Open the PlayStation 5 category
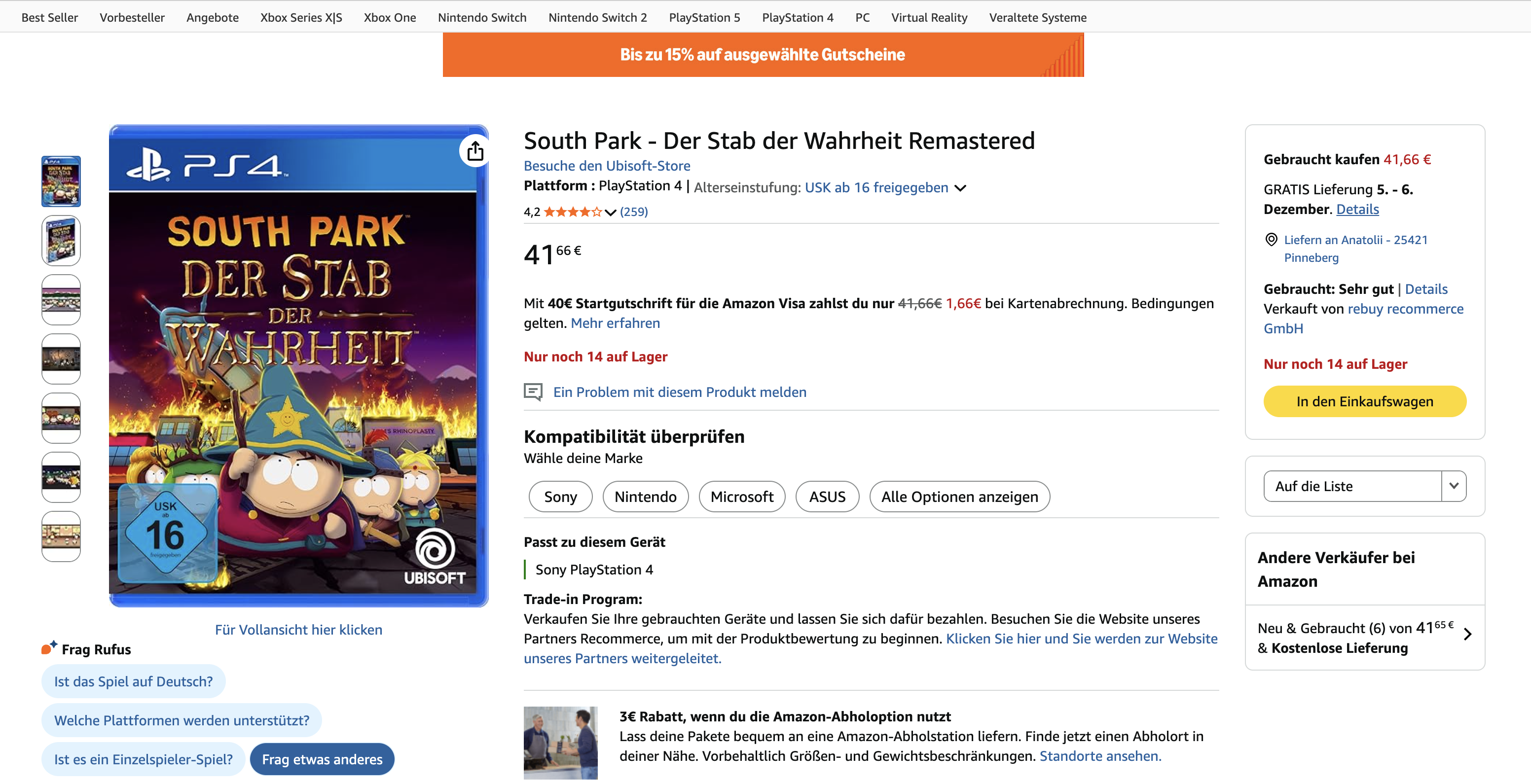1531x784 pixels. pyautogui.click(x=704, y=17)
